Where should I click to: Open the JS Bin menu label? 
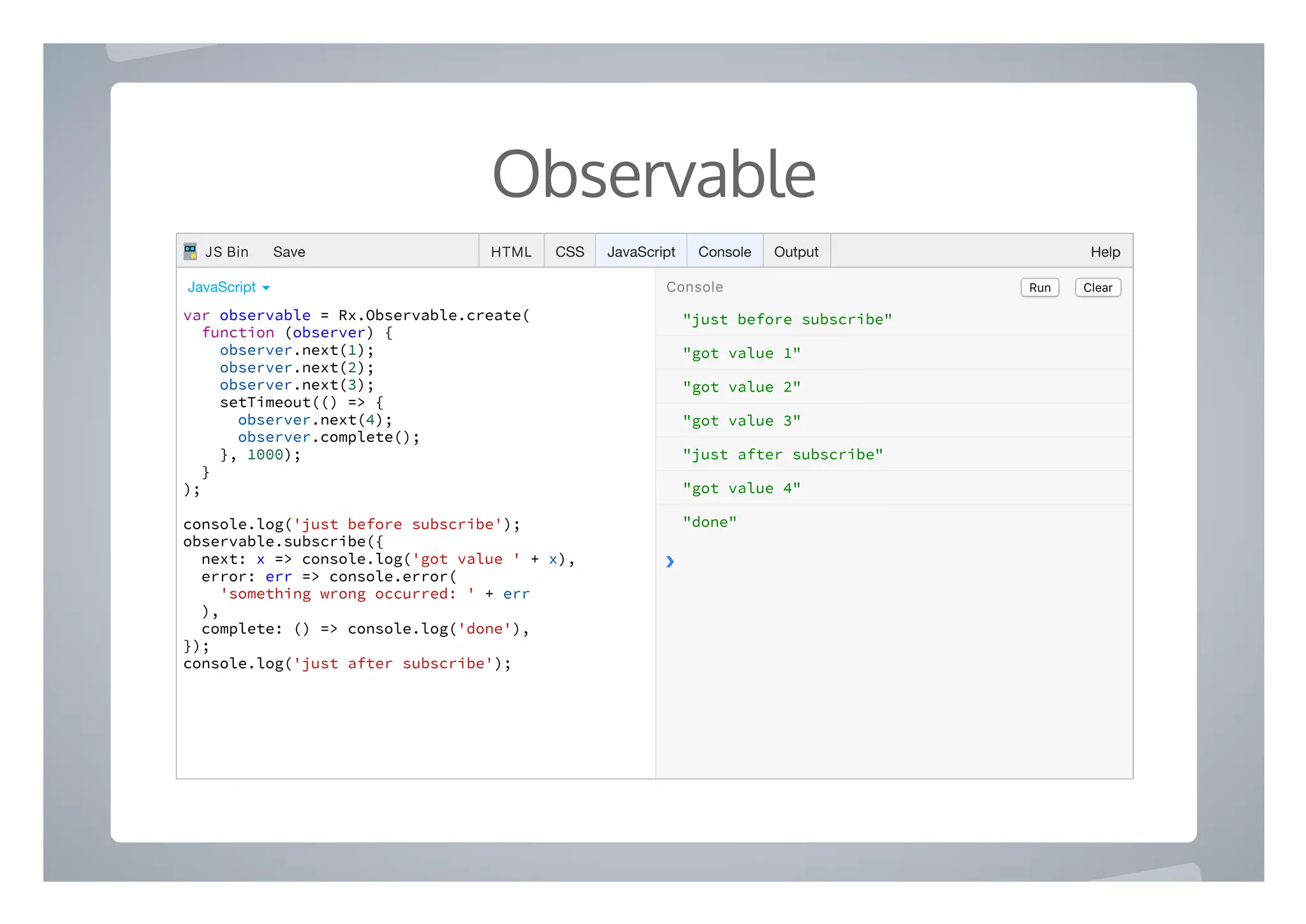(x=226, y=252)
